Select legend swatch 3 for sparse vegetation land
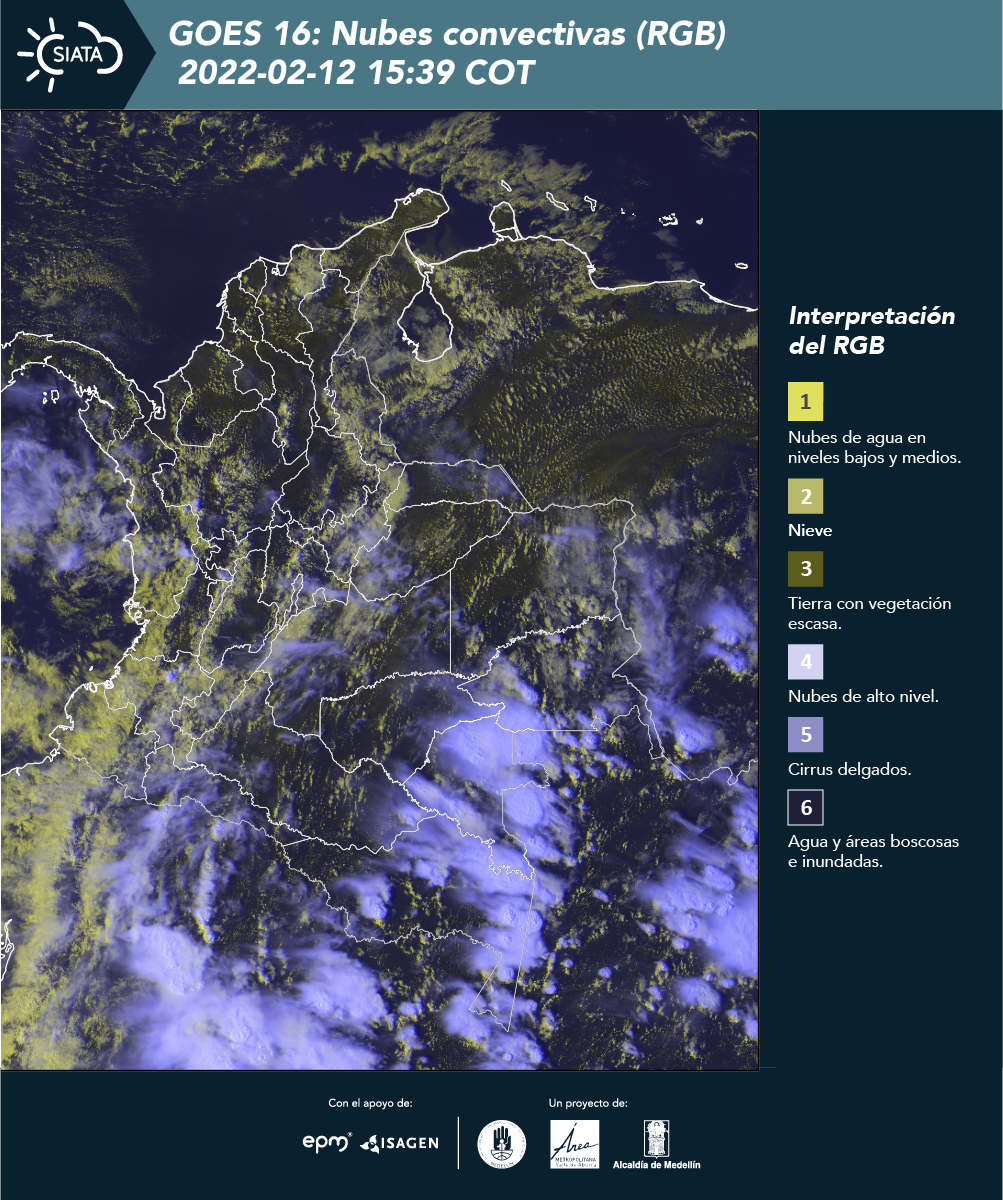 point(805,569)
